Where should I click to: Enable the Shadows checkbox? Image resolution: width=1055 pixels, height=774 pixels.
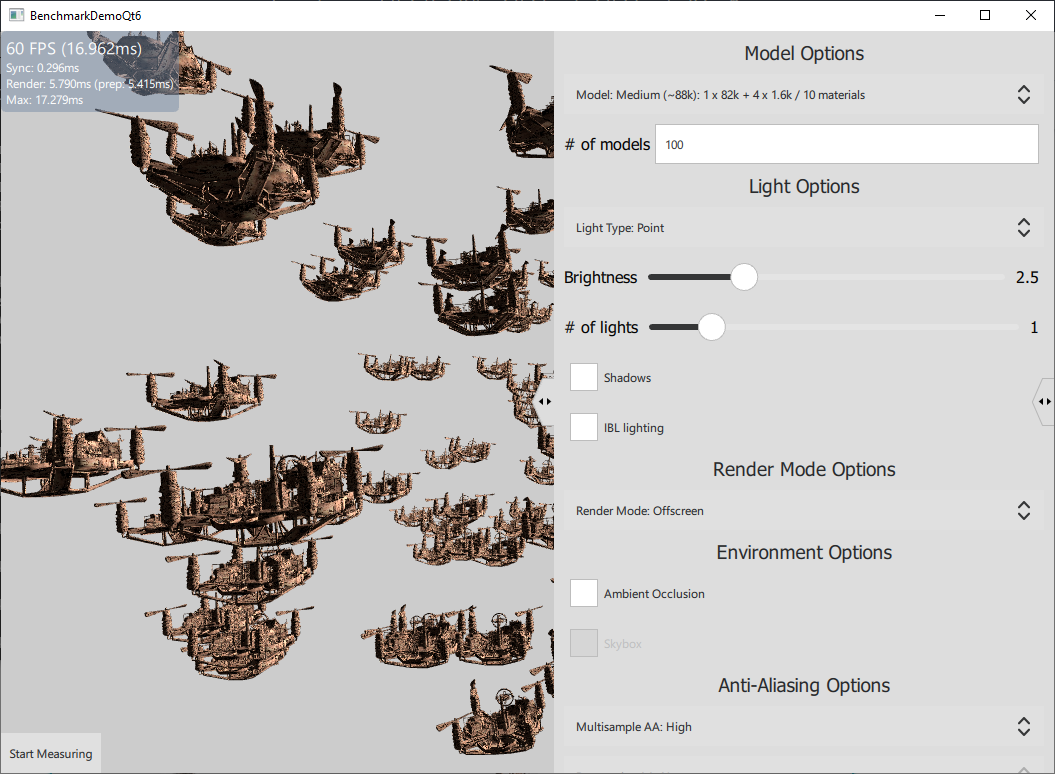pos(584,378)
